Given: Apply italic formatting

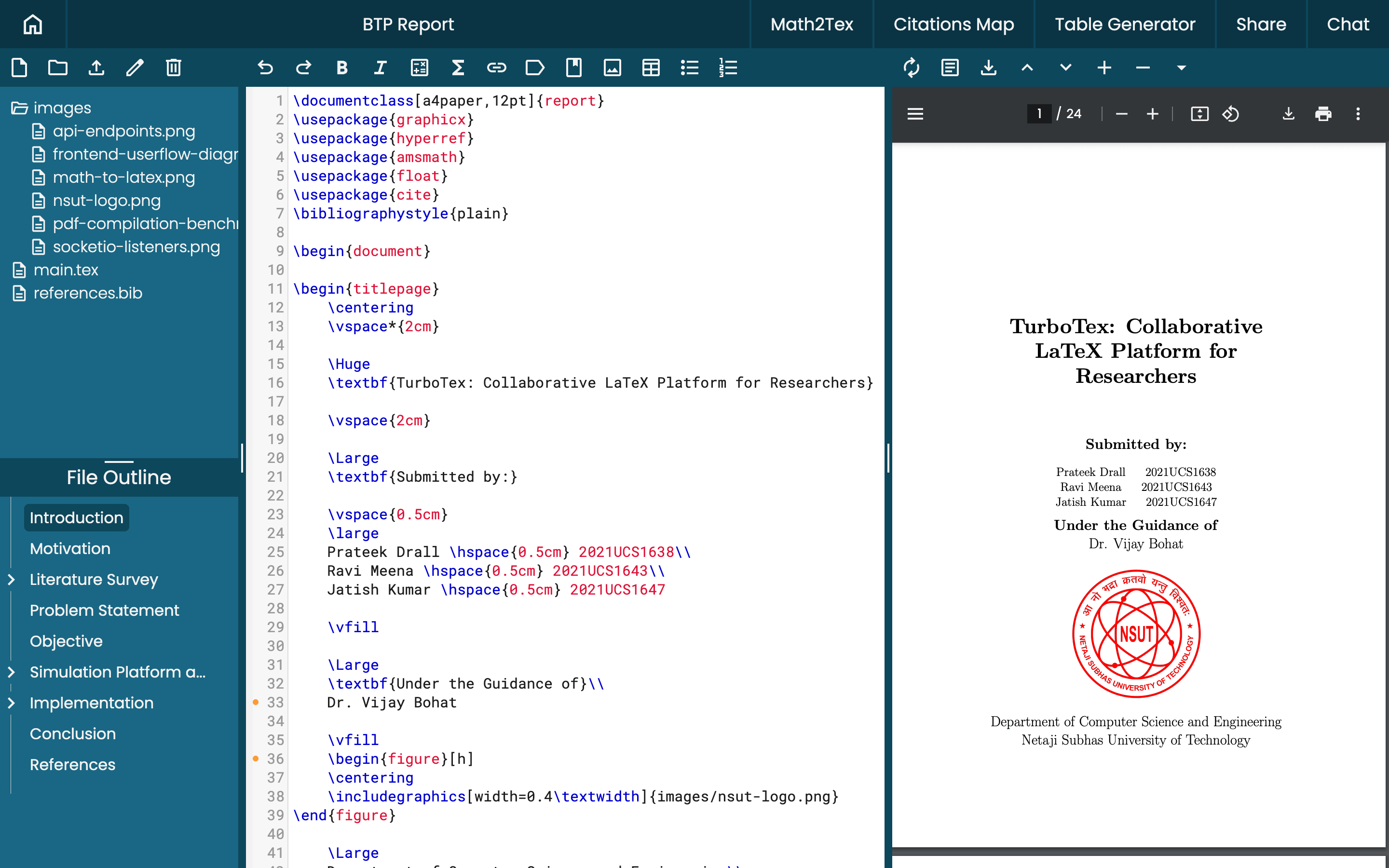Looking at the screenshot, I should [x=381, y=68].
